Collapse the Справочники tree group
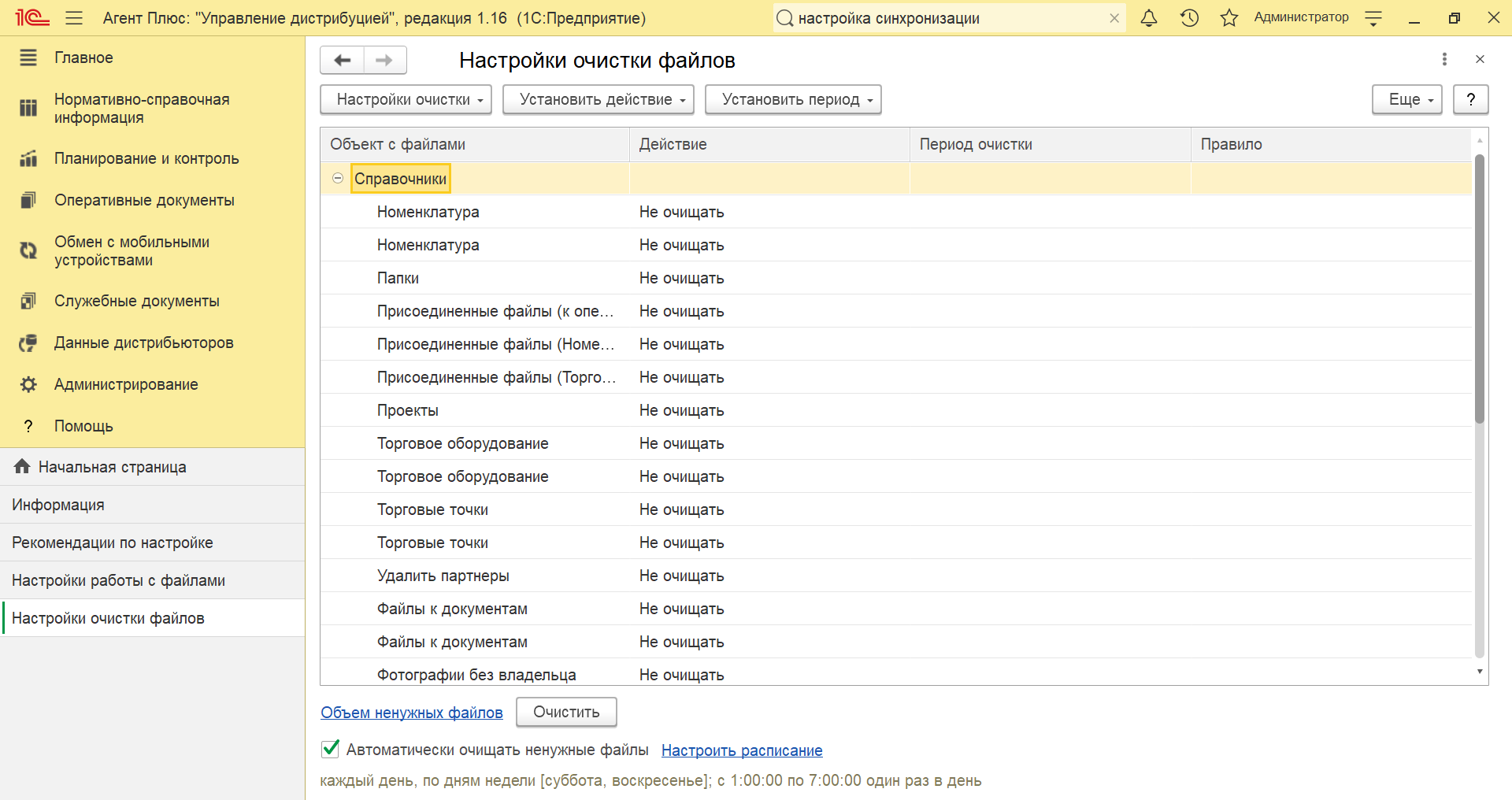 (338, 179)
